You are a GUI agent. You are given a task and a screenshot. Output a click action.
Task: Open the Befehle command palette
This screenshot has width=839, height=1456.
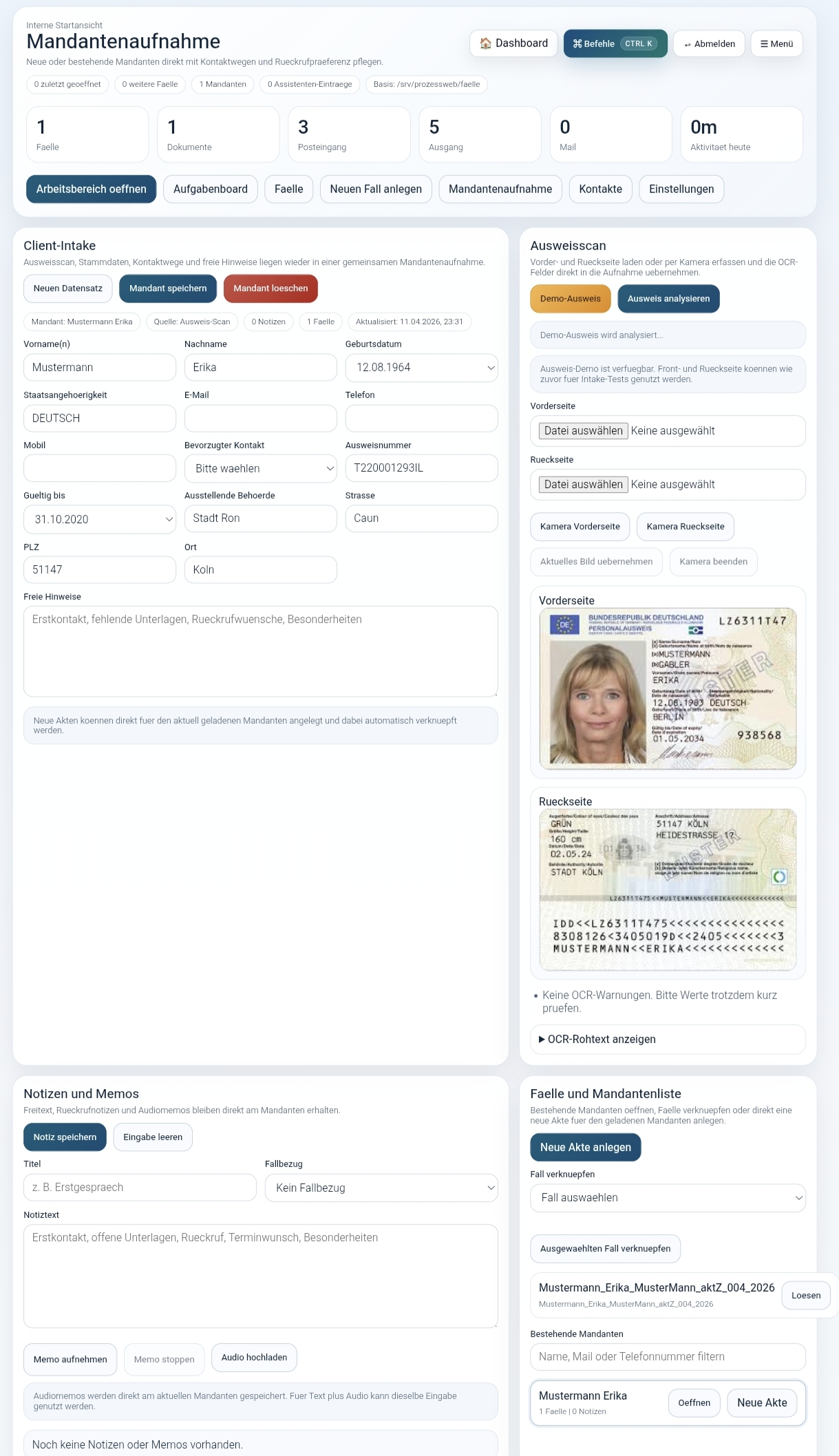pos(615,43)
